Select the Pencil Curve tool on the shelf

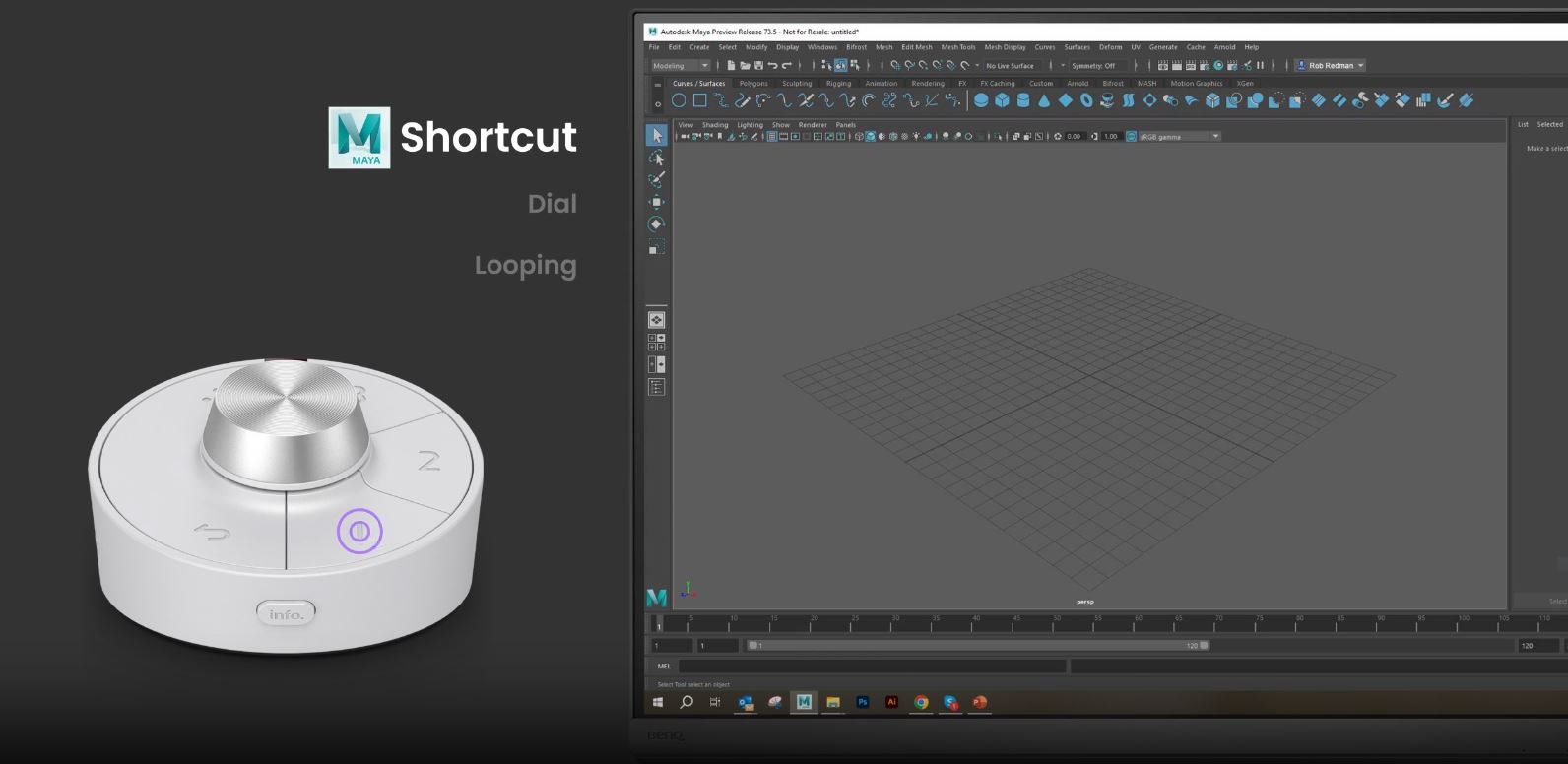pyautogui.click(x=743, y=100)
